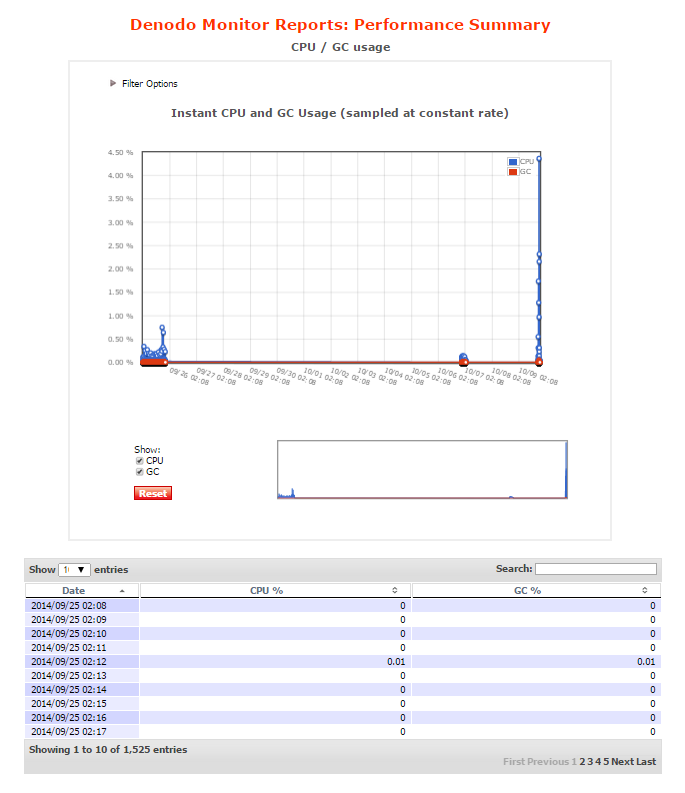Select the date cell 2014/09/25 02:10
685x793 pixels.
point(82,634)
